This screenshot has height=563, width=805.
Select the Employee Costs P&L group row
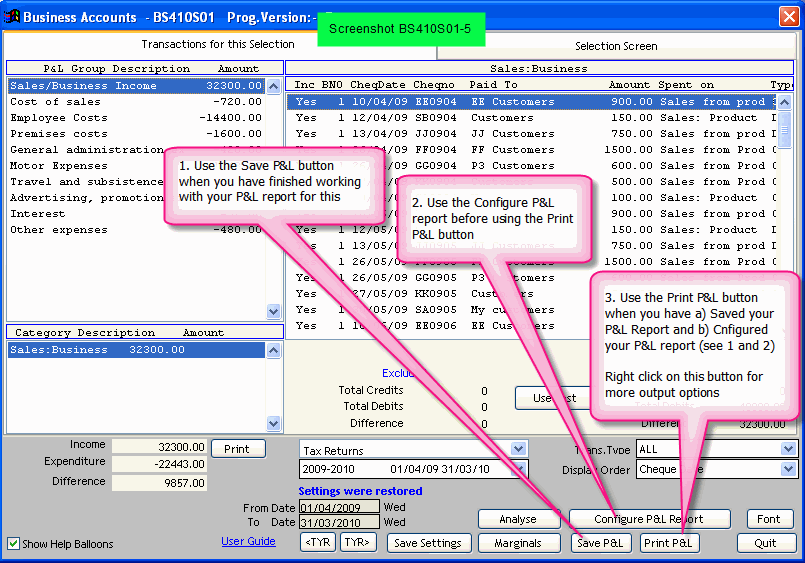coord(59,118)
